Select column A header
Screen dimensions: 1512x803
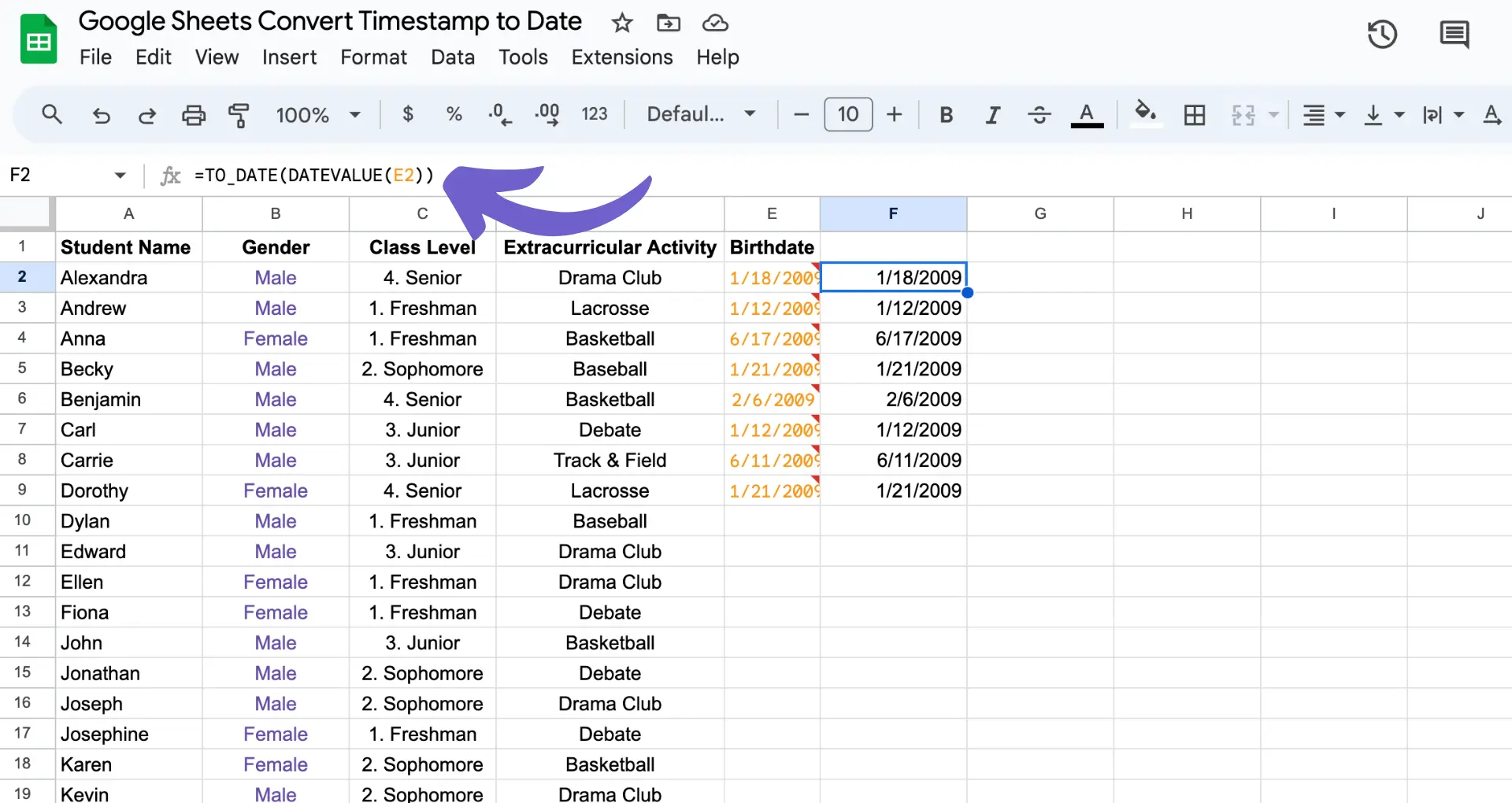click(128, 213)
